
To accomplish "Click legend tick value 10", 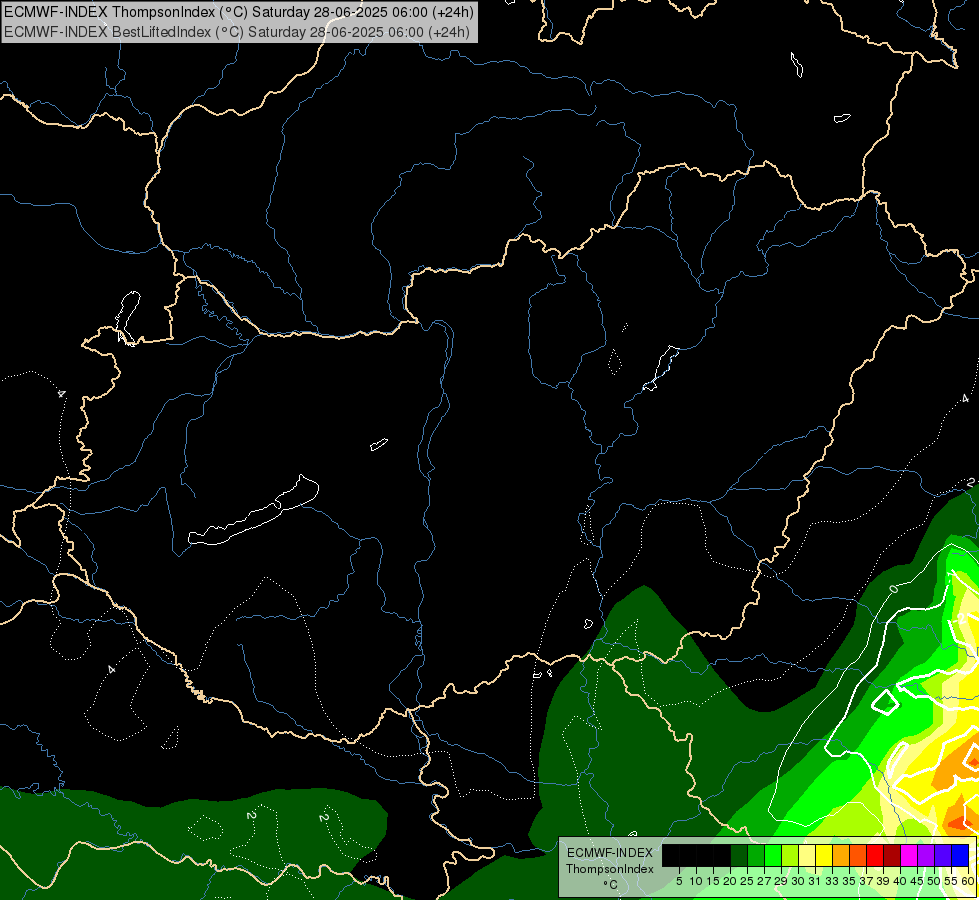I will point(696,881).
